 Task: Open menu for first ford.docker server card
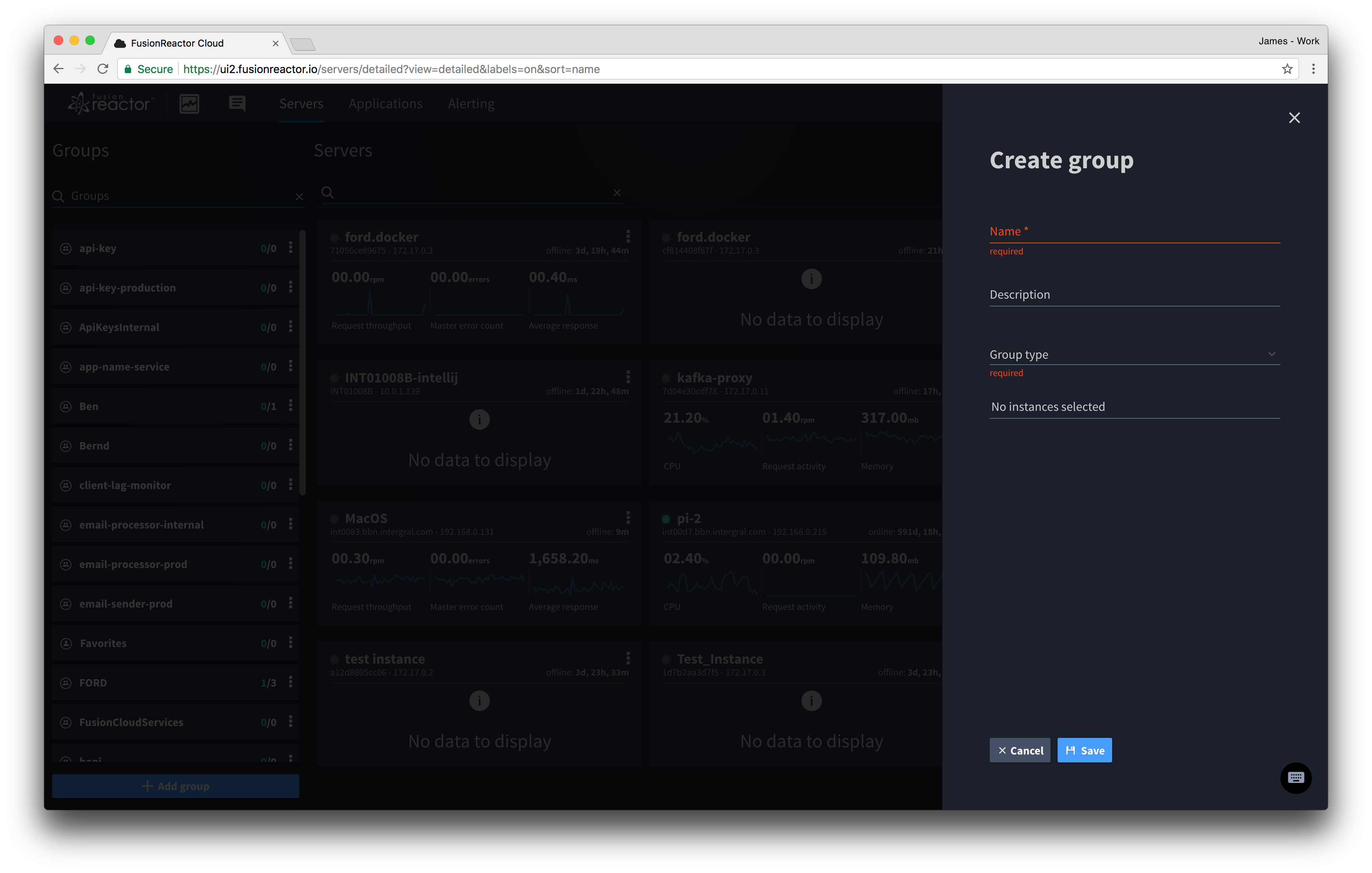(x=628, y=236)
